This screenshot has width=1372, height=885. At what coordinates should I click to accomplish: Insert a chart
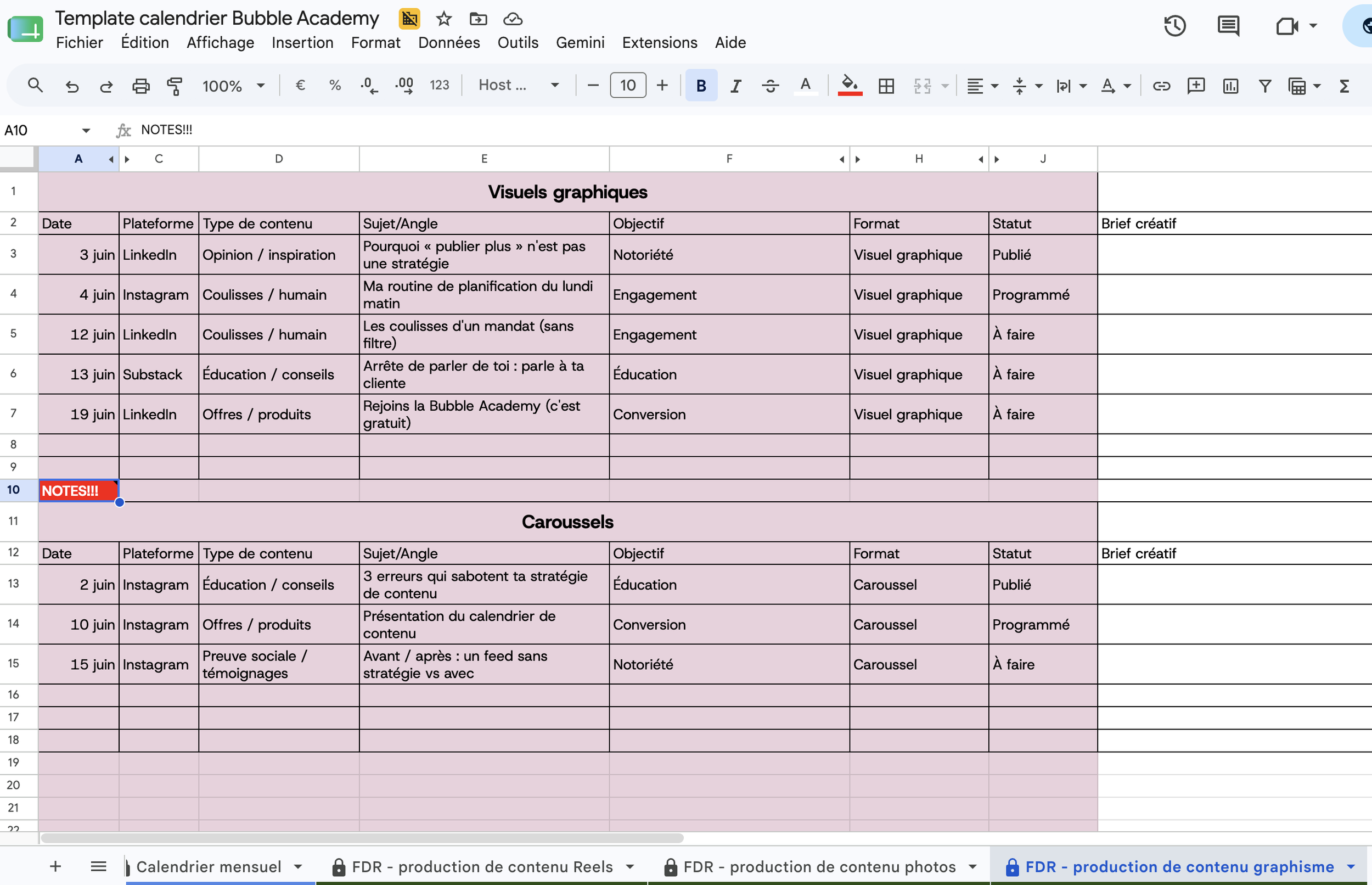[1230, 86]
